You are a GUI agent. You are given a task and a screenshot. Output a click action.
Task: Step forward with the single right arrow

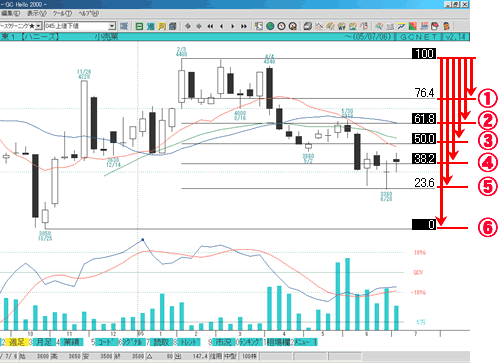[233, 26]
